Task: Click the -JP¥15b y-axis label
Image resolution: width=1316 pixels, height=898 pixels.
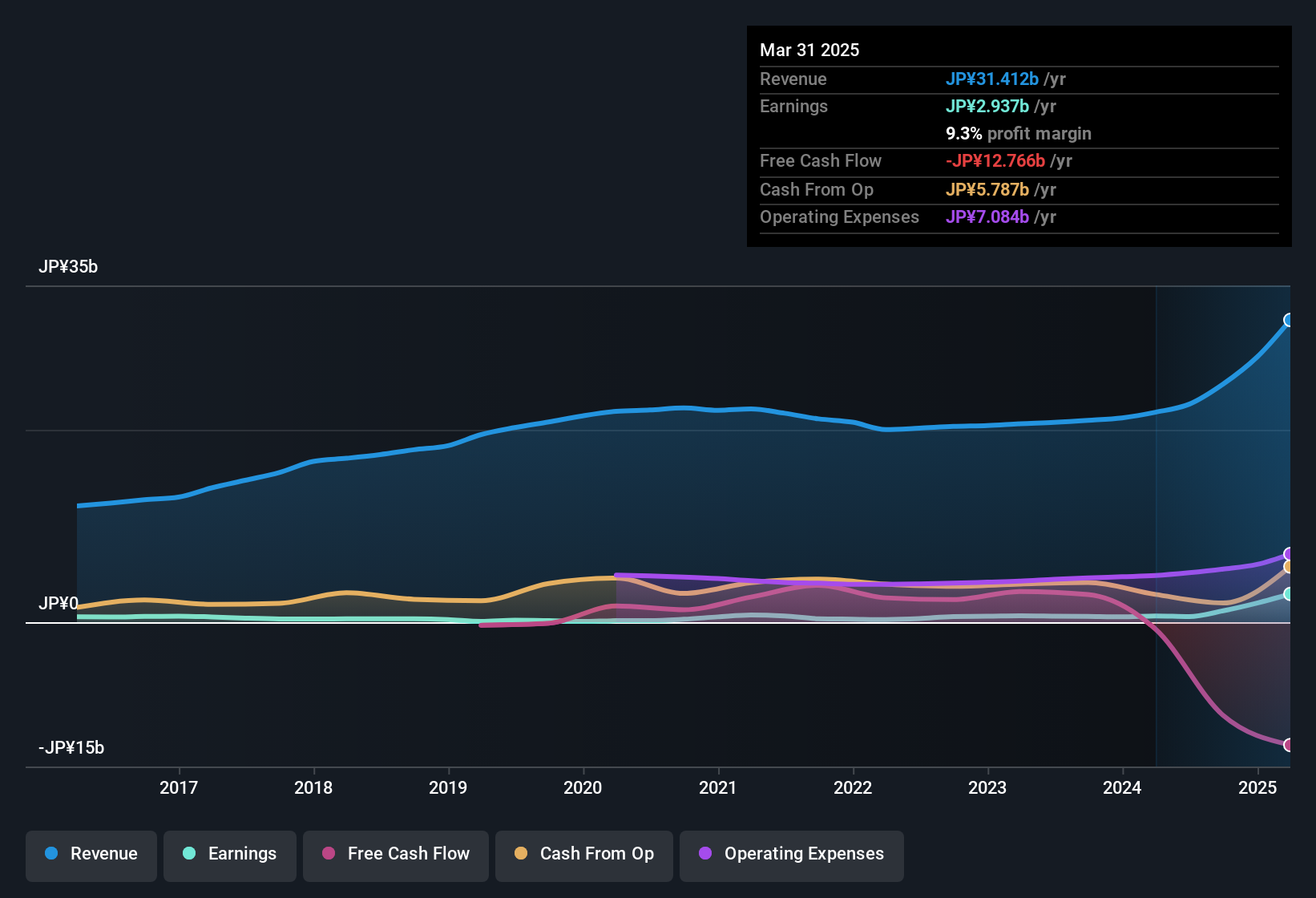Action: (x=71, y=748)
